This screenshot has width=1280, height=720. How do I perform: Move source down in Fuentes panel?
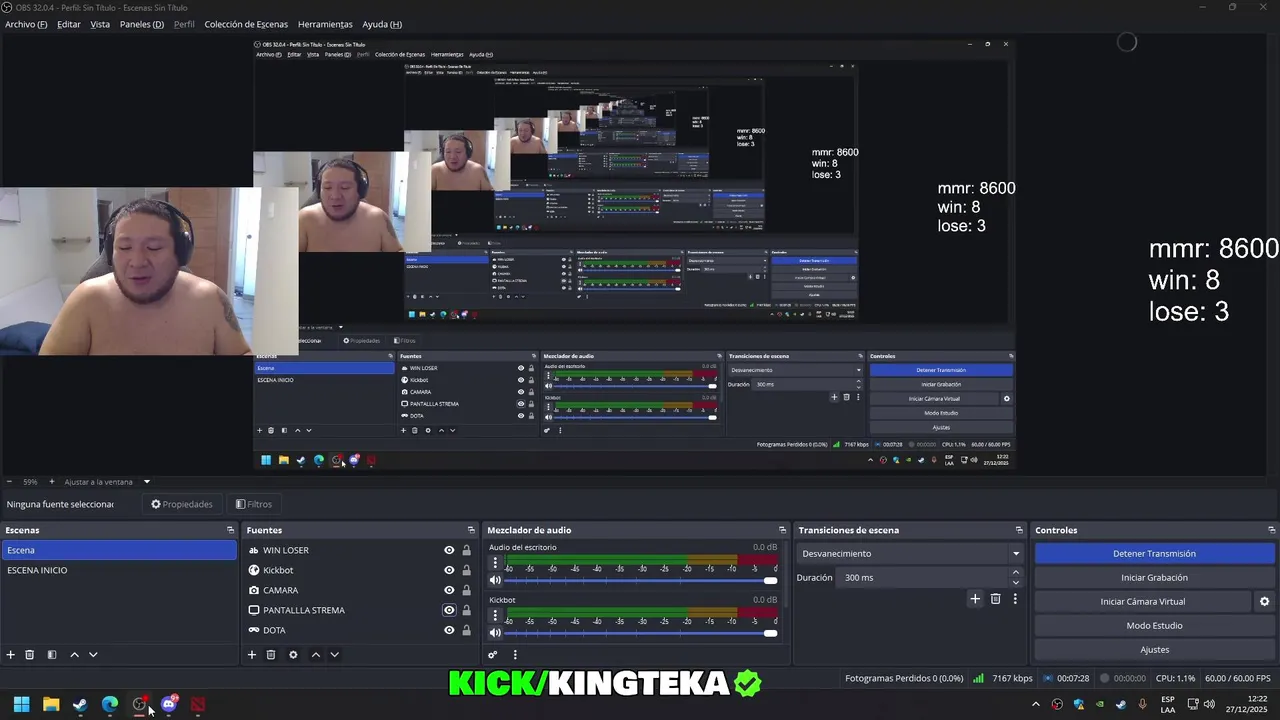(x=335, y=655)
